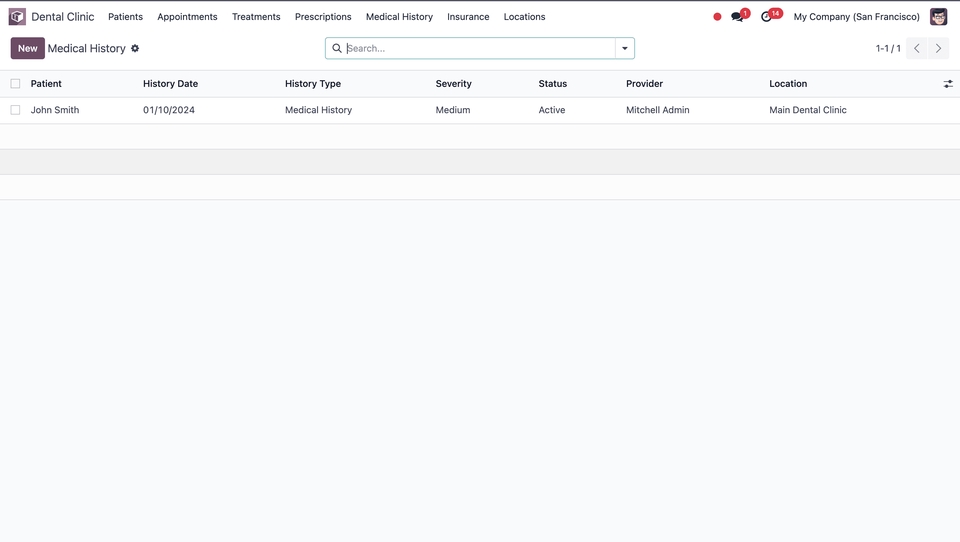Open the activities clock icon

pos(768,16)
